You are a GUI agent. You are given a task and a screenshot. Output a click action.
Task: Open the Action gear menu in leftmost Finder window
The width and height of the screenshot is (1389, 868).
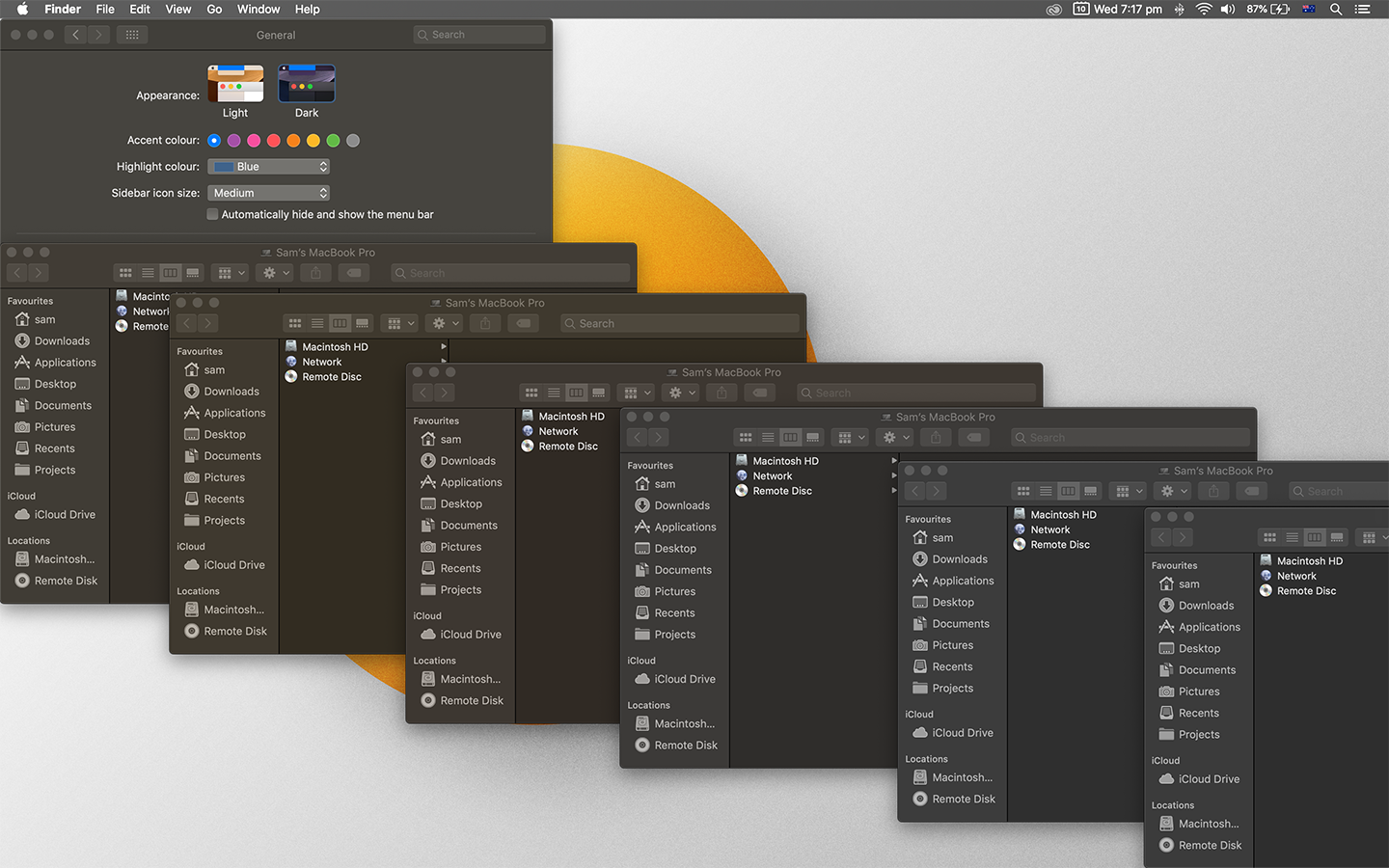(x=276, y=273)
